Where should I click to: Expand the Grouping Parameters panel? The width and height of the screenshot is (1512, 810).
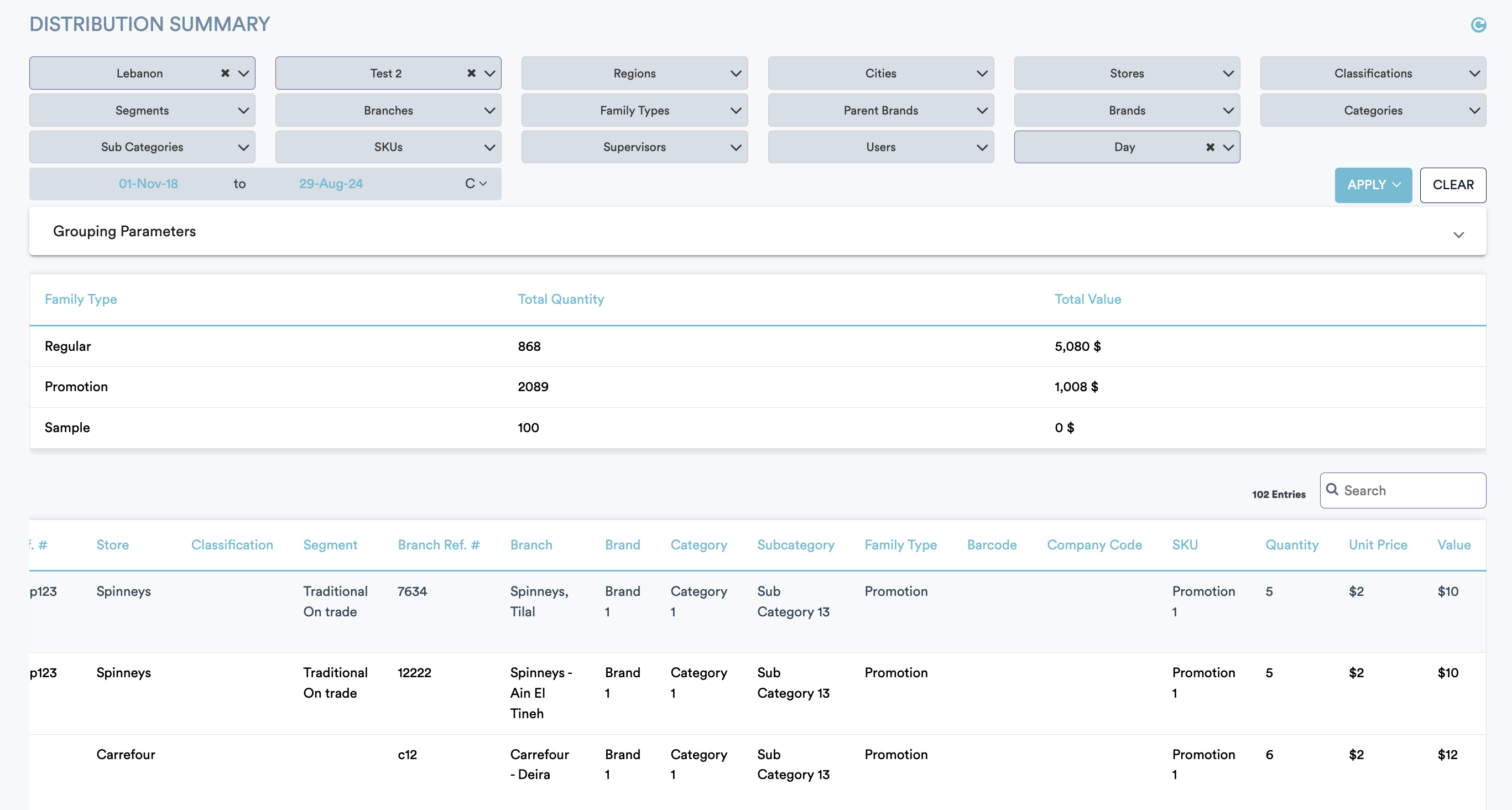coord(1458,235)
